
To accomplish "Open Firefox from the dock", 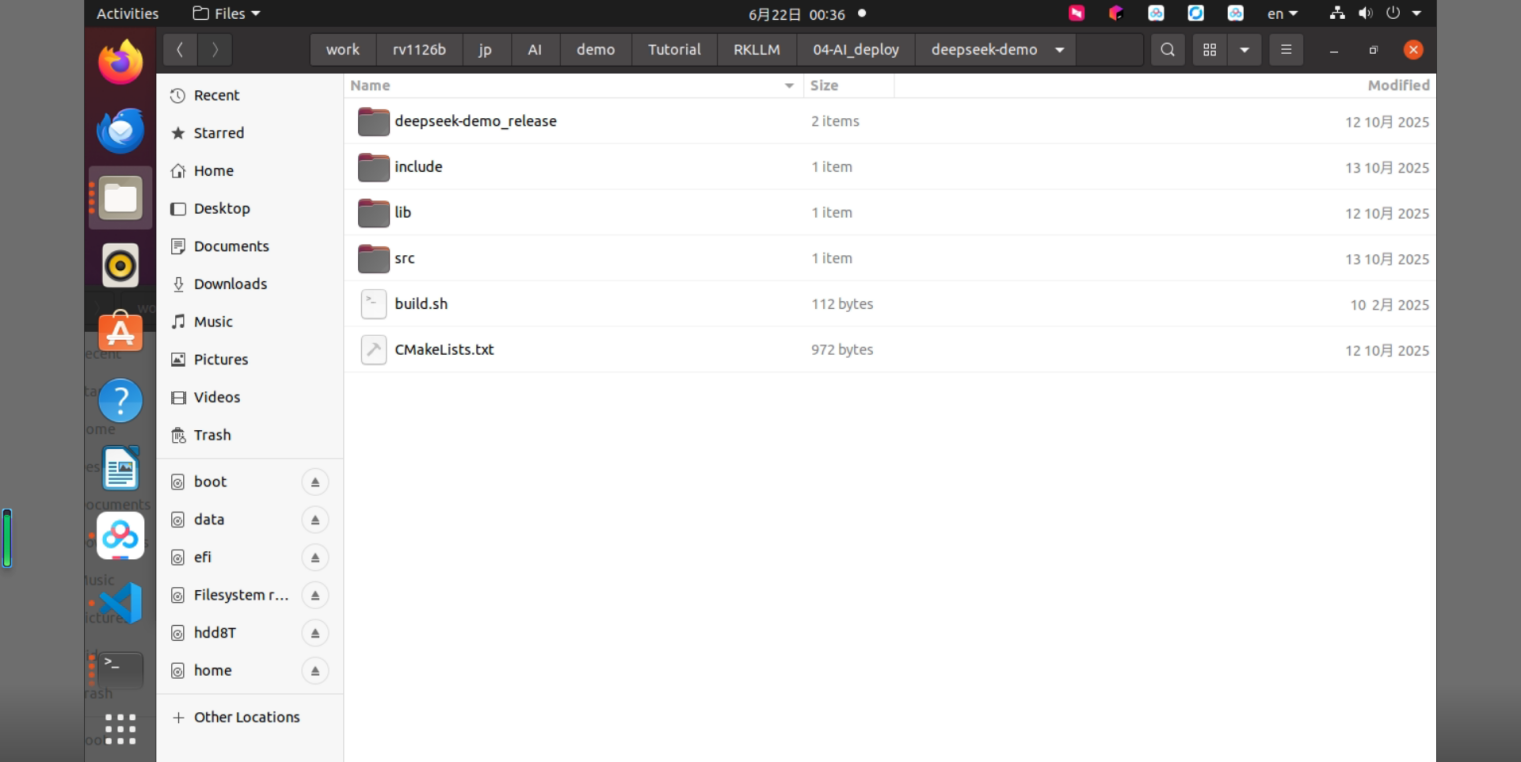I will click(120, 62).
